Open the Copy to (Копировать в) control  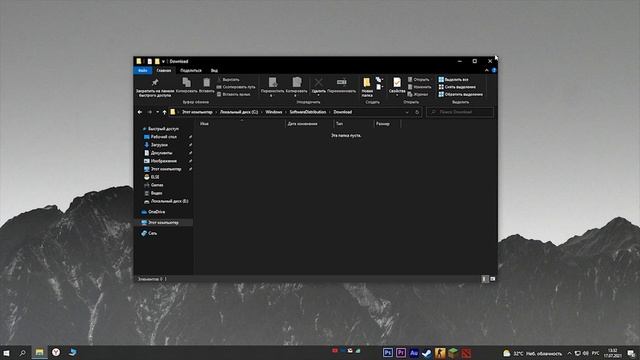[x=296, y=87]
